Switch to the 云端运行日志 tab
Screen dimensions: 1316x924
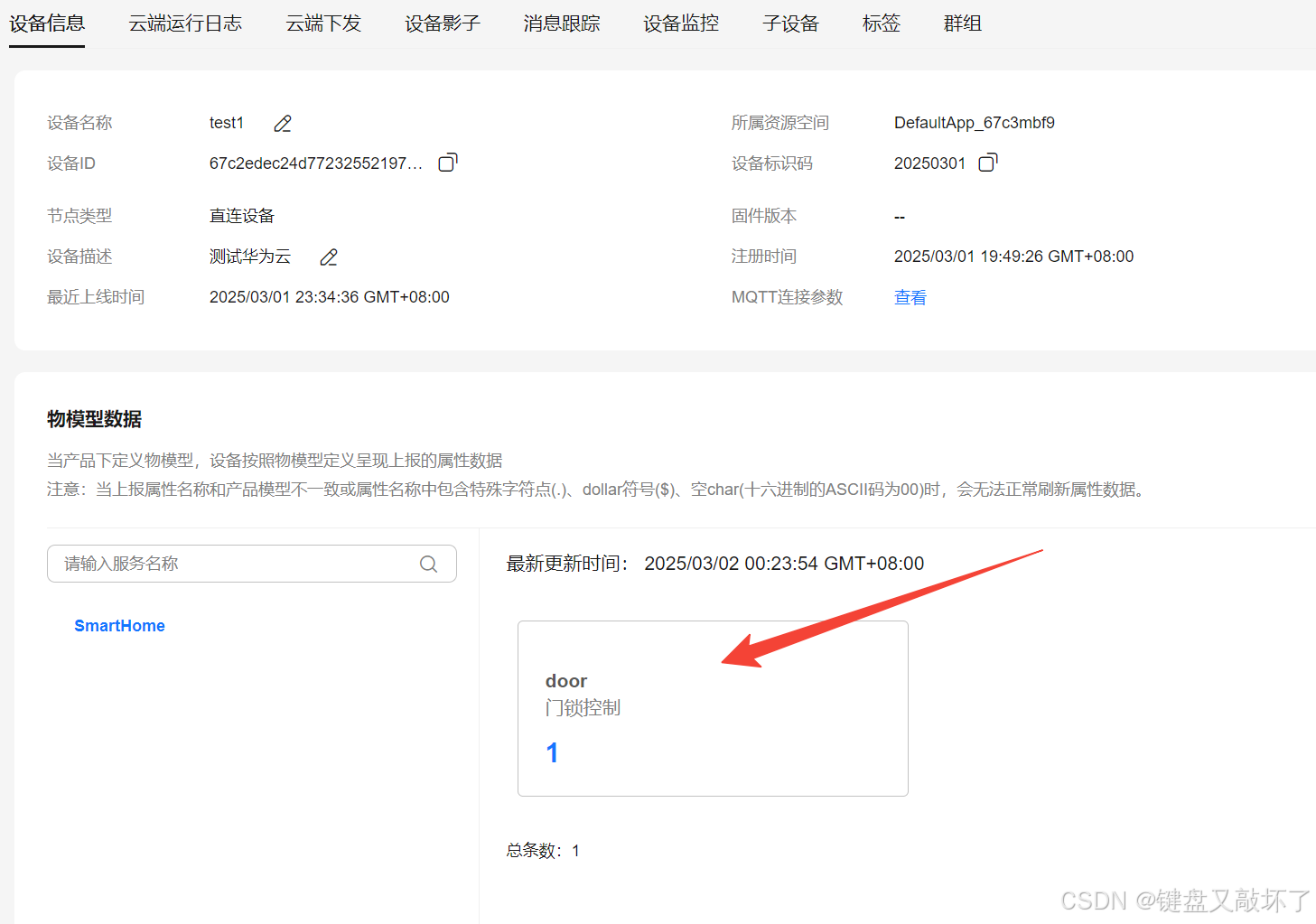(184, 23)
